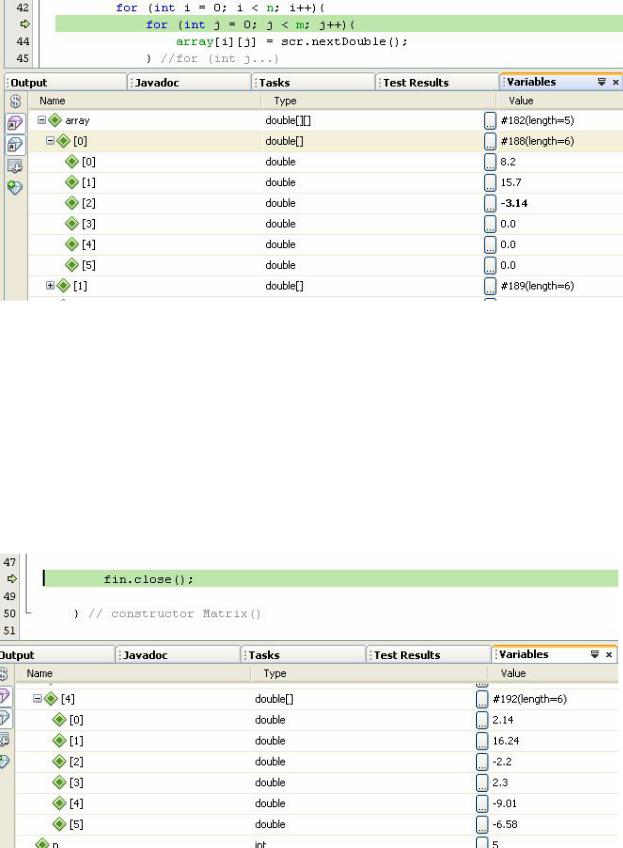Sort by the Type column header above the #192 row
This screenshot has height=848, width=623.
(369, 673)
